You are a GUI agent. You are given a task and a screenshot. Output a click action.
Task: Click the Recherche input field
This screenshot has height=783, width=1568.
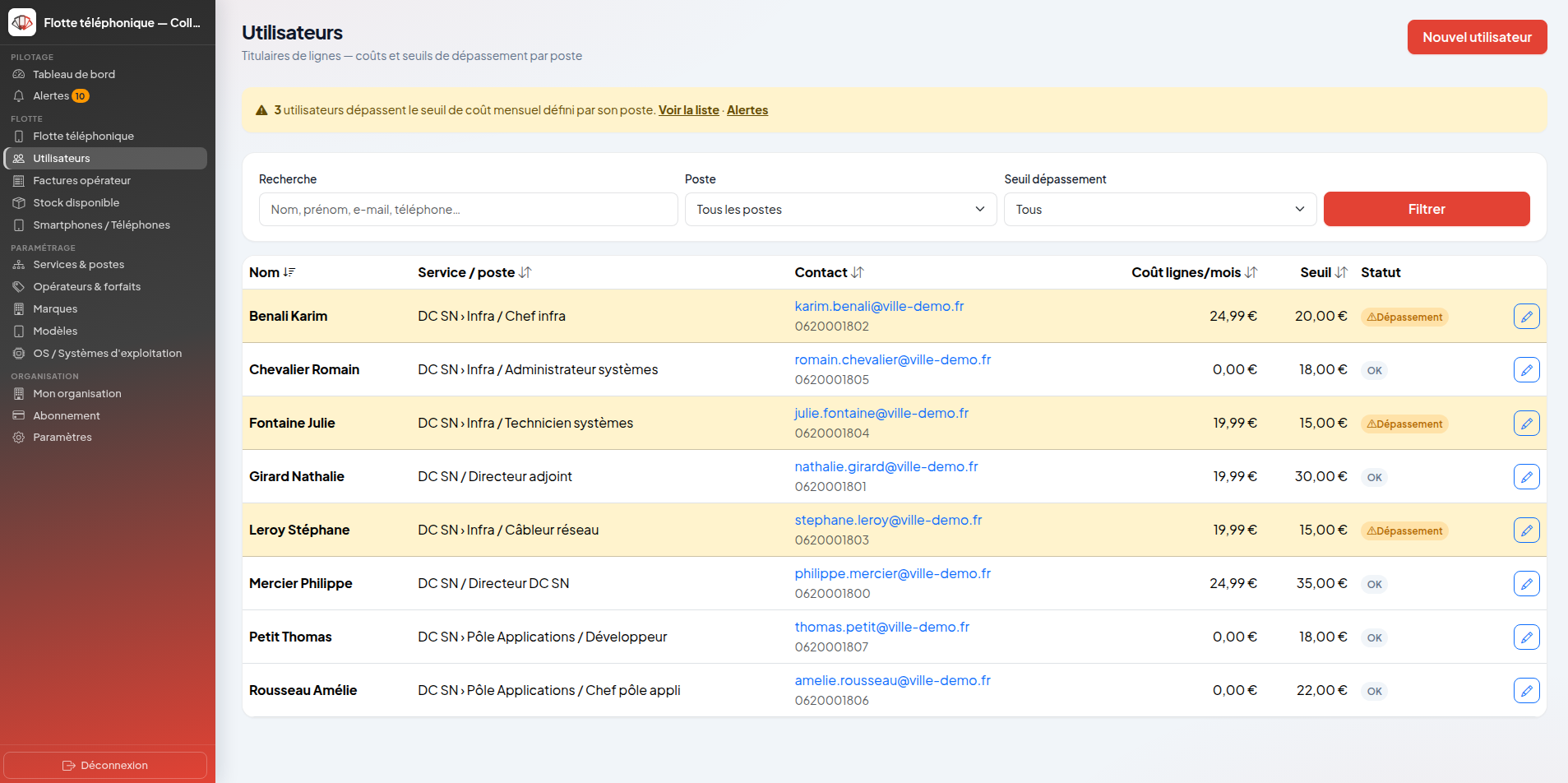469,210
